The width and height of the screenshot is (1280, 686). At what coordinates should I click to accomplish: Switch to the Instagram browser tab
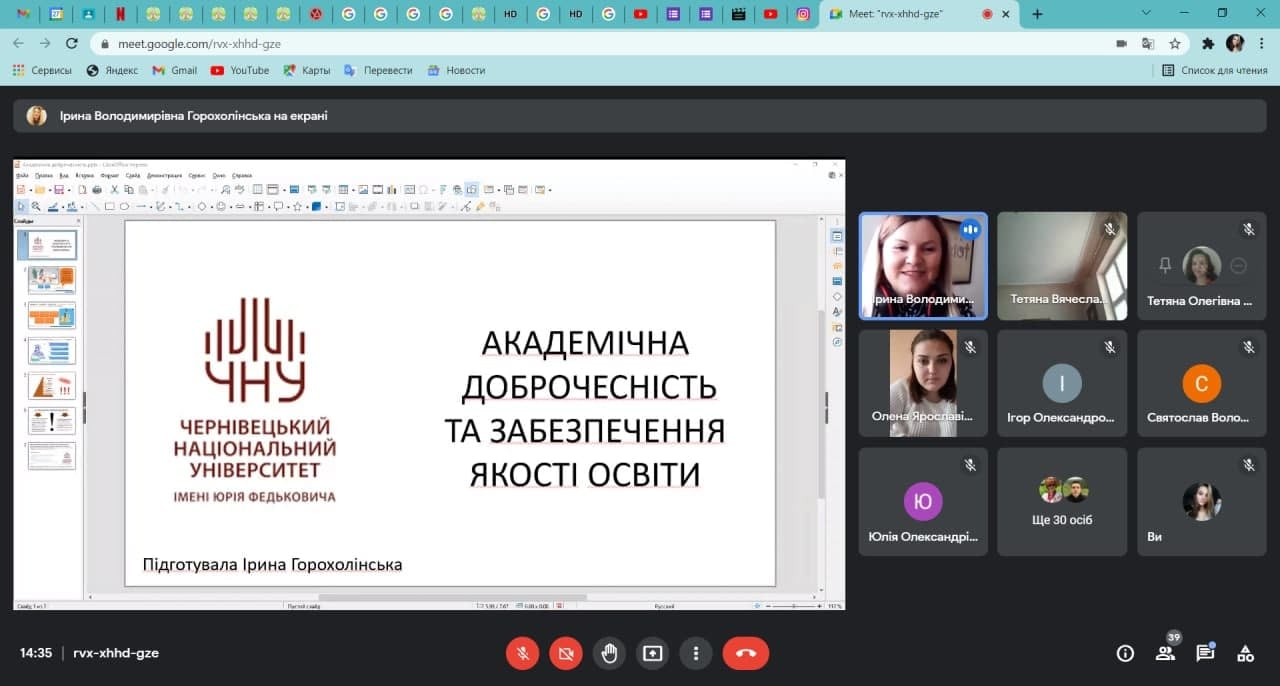tap(803, 14)
